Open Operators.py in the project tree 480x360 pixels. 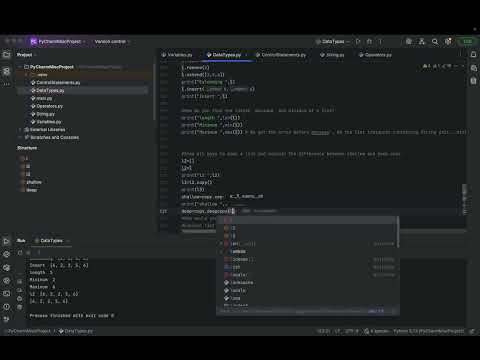click(x=50, y=106)
